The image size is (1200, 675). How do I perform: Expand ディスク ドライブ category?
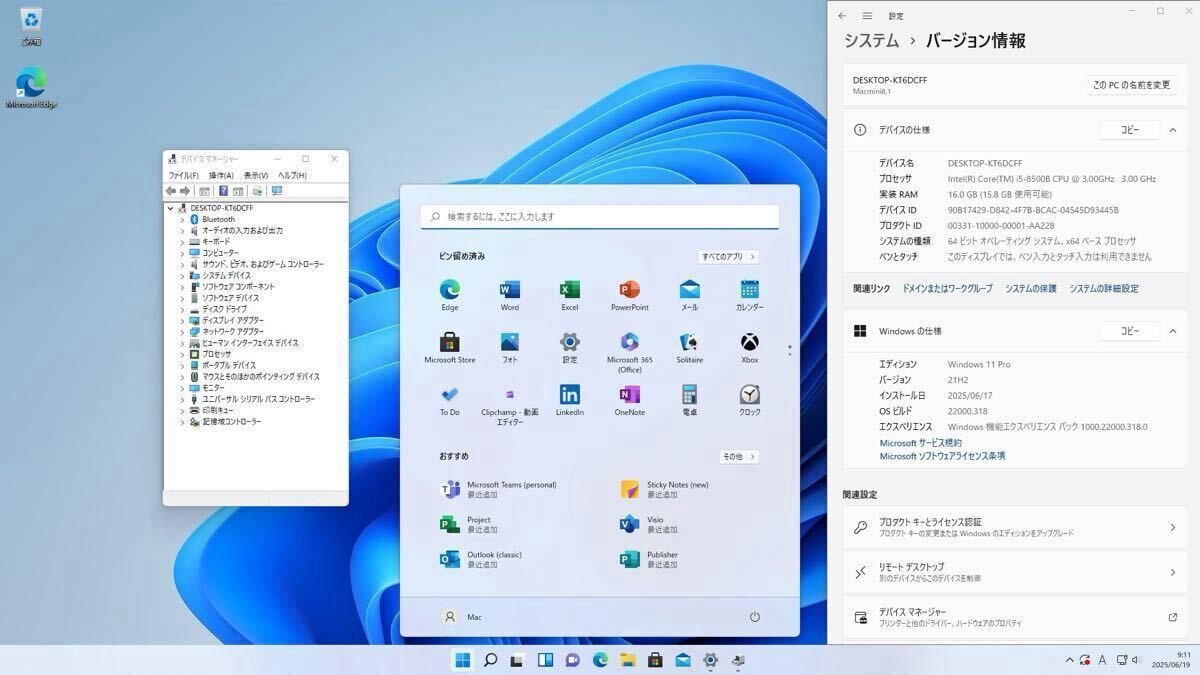point(182,309)
